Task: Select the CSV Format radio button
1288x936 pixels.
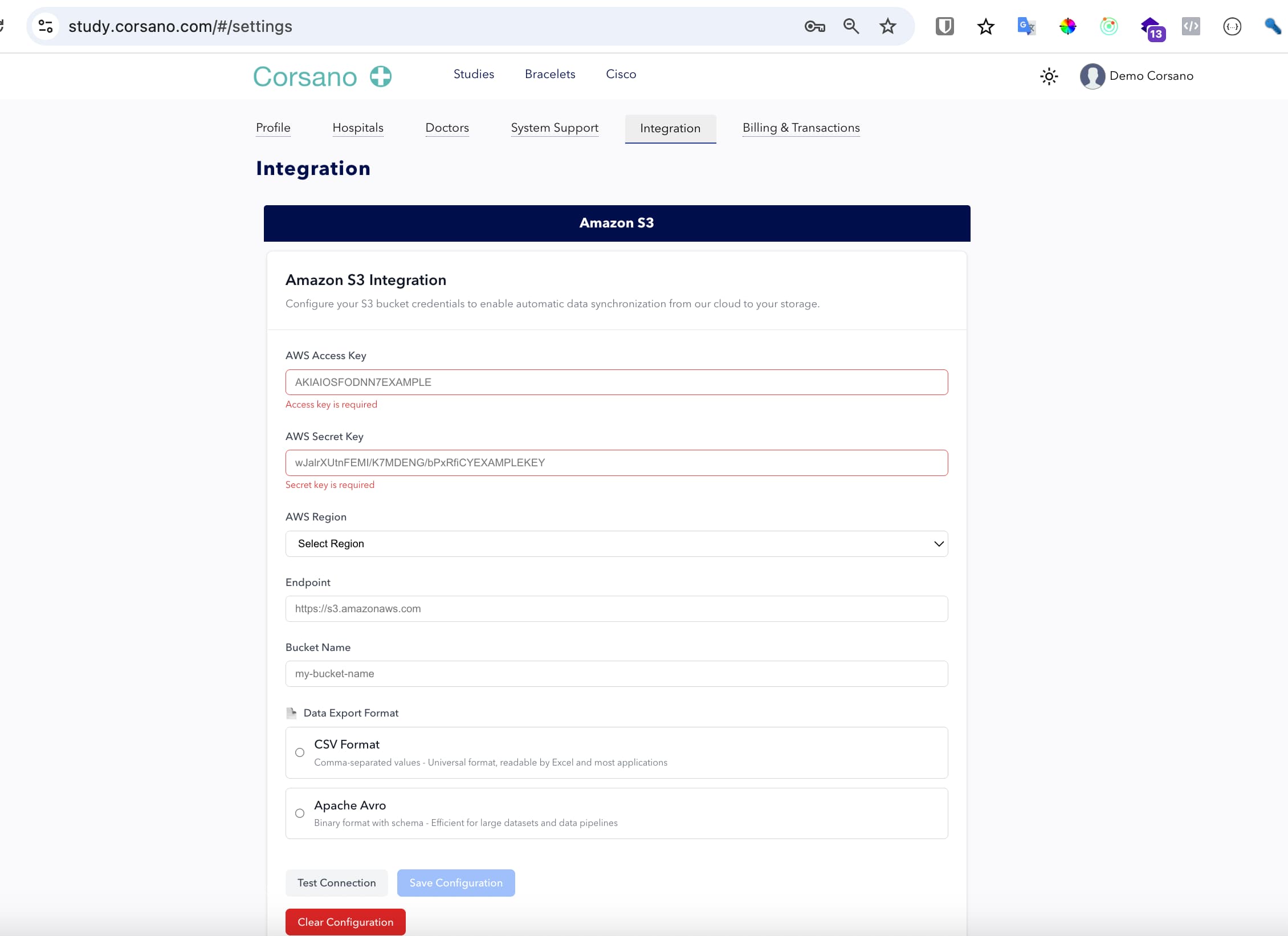Action: pos(300,752)
